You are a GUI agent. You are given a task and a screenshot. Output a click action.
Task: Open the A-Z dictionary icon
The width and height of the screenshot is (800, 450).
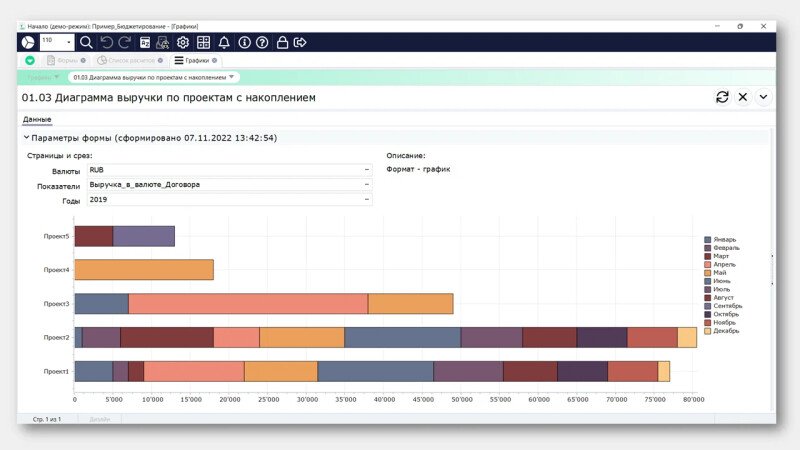tap(145, 42)
